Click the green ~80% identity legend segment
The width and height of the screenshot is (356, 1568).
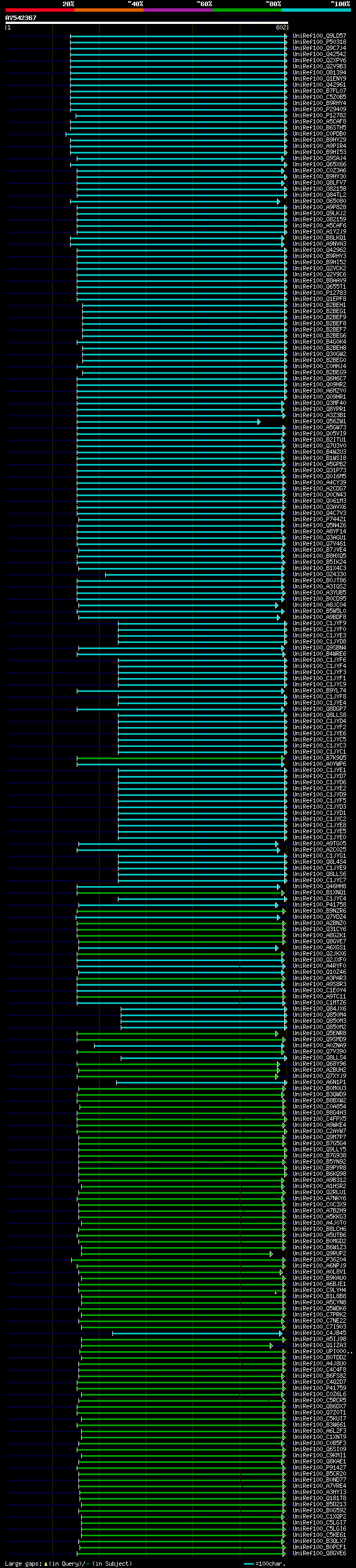pos(247,10)
